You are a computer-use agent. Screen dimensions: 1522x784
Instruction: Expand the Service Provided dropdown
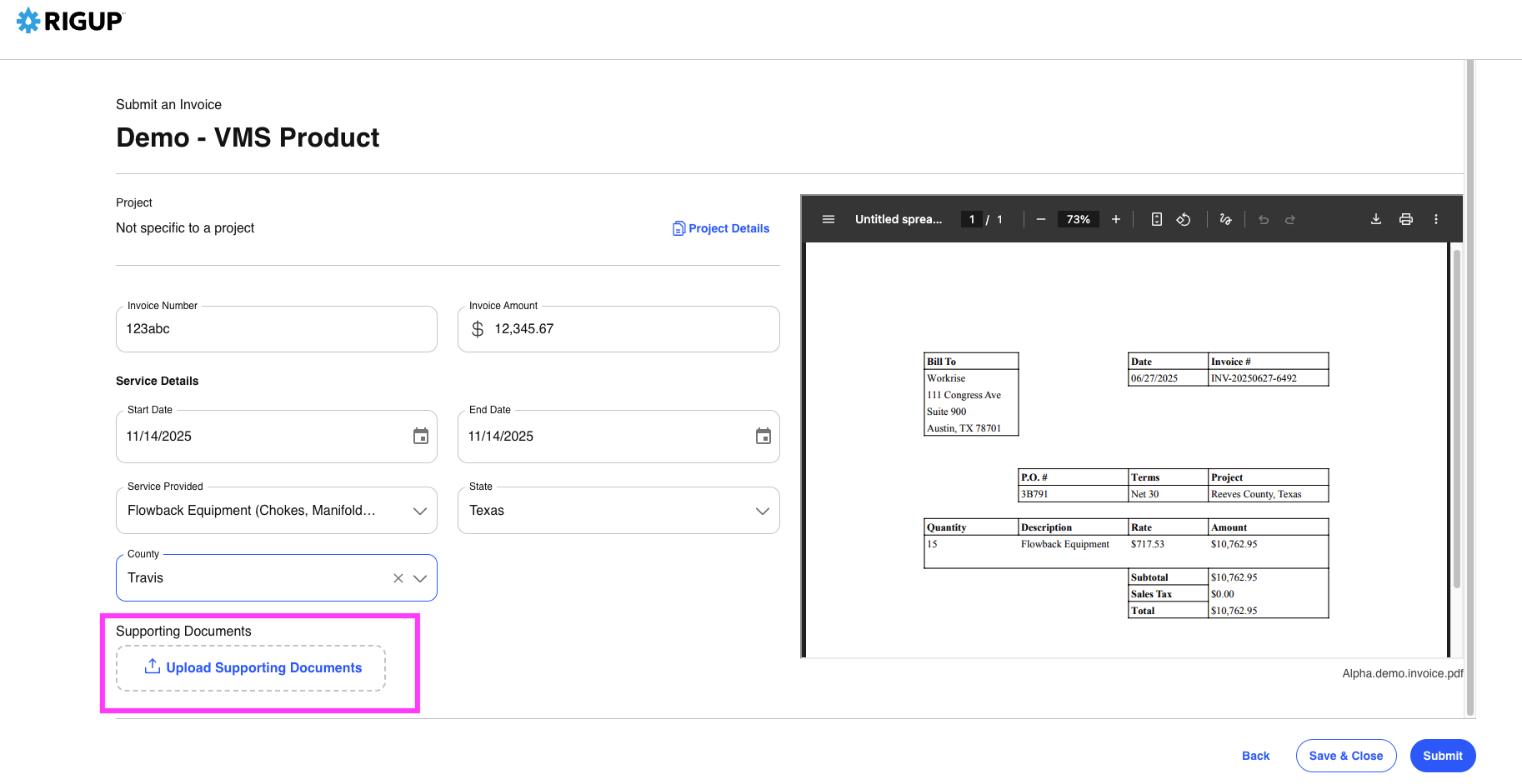[420, 511]
